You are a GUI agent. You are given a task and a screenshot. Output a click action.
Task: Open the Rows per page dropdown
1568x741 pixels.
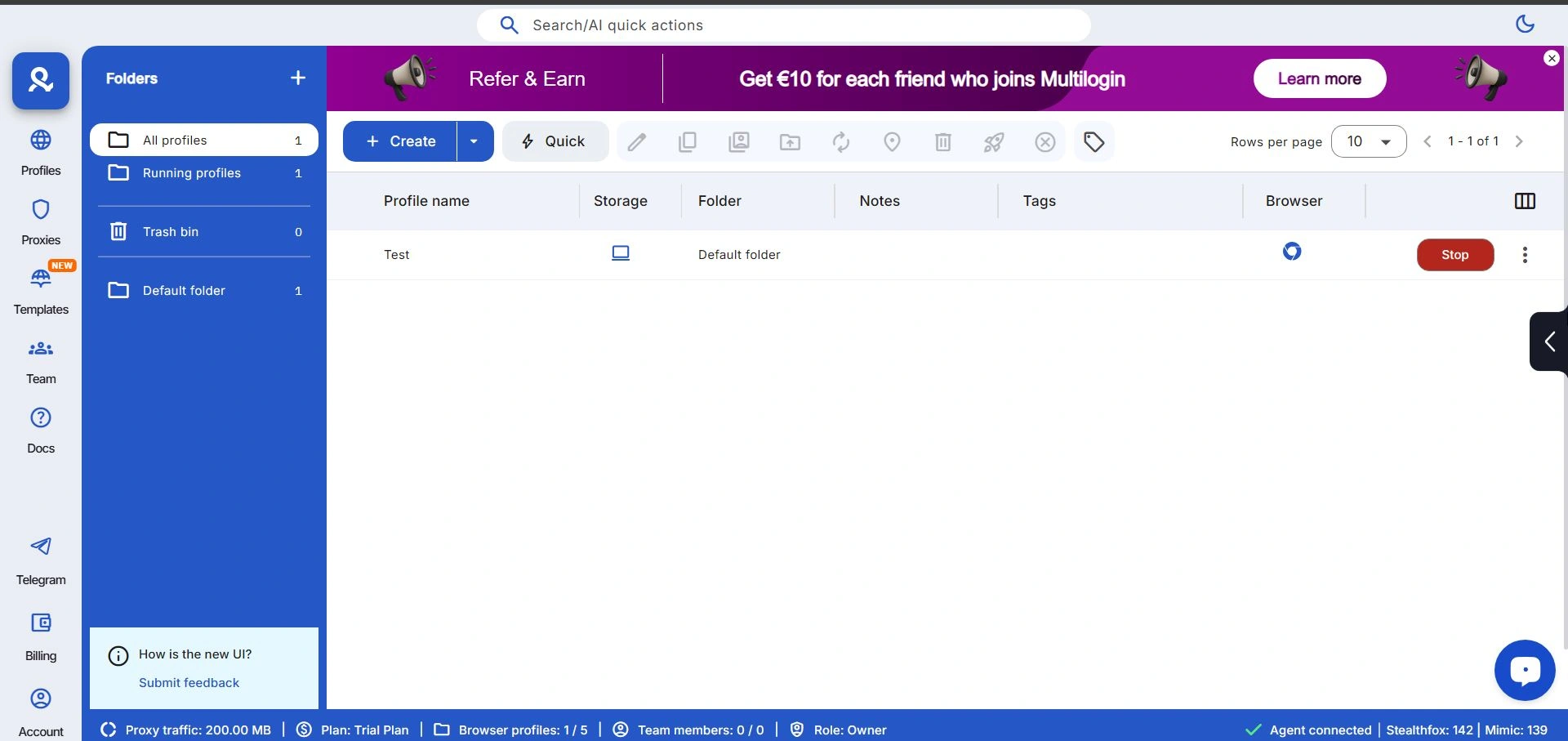coord(1368,141)
